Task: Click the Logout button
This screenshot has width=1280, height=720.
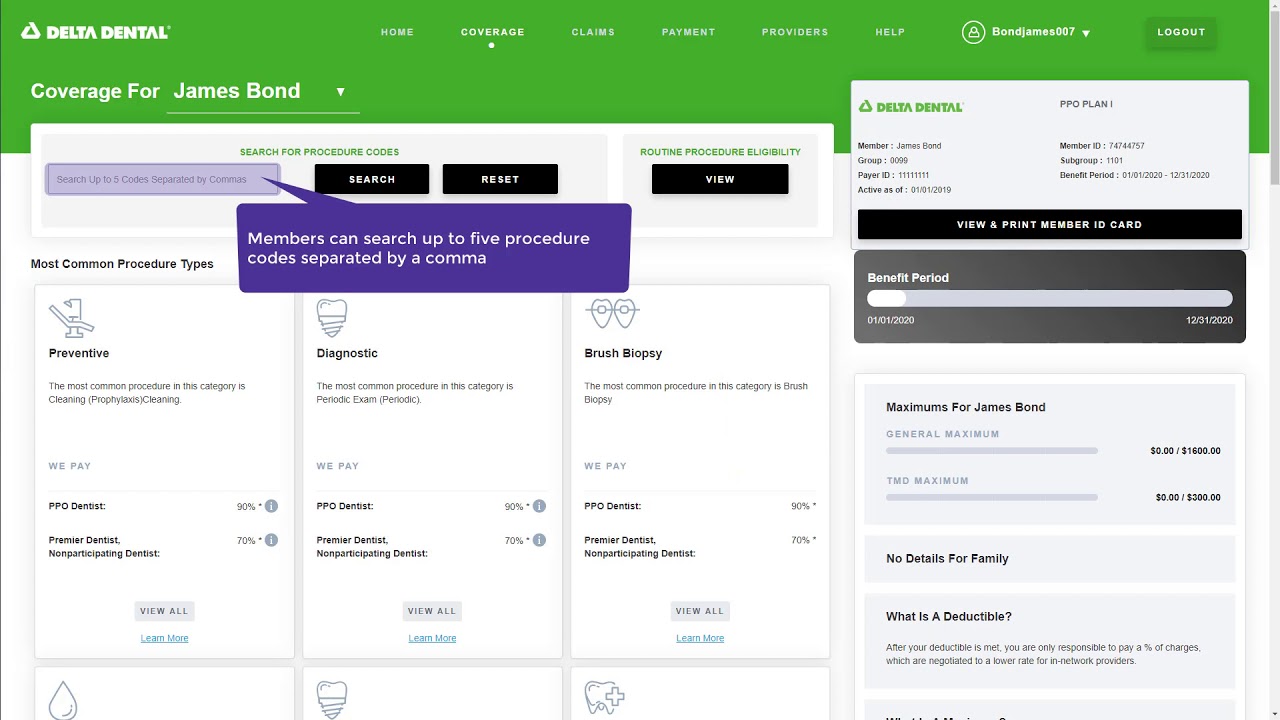Action: (x=1181, y=32)
